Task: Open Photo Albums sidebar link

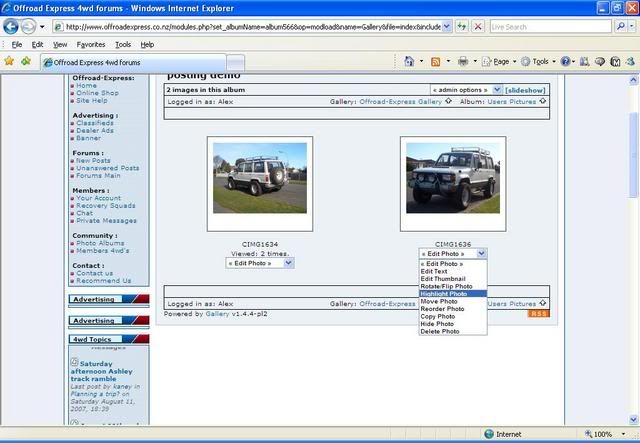Action: point(100,243)
